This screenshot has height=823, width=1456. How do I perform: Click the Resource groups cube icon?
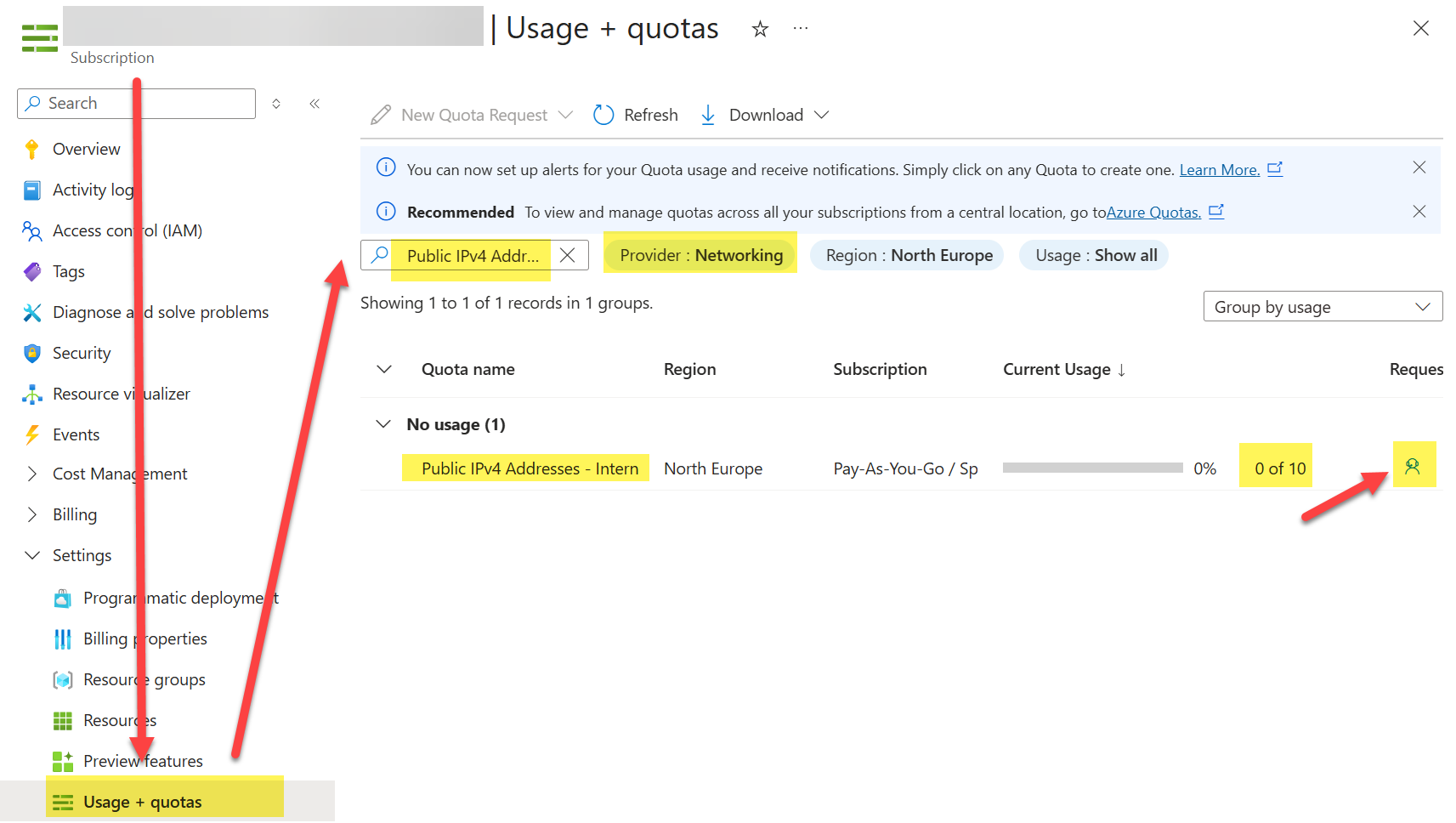[x=63, y=680]
